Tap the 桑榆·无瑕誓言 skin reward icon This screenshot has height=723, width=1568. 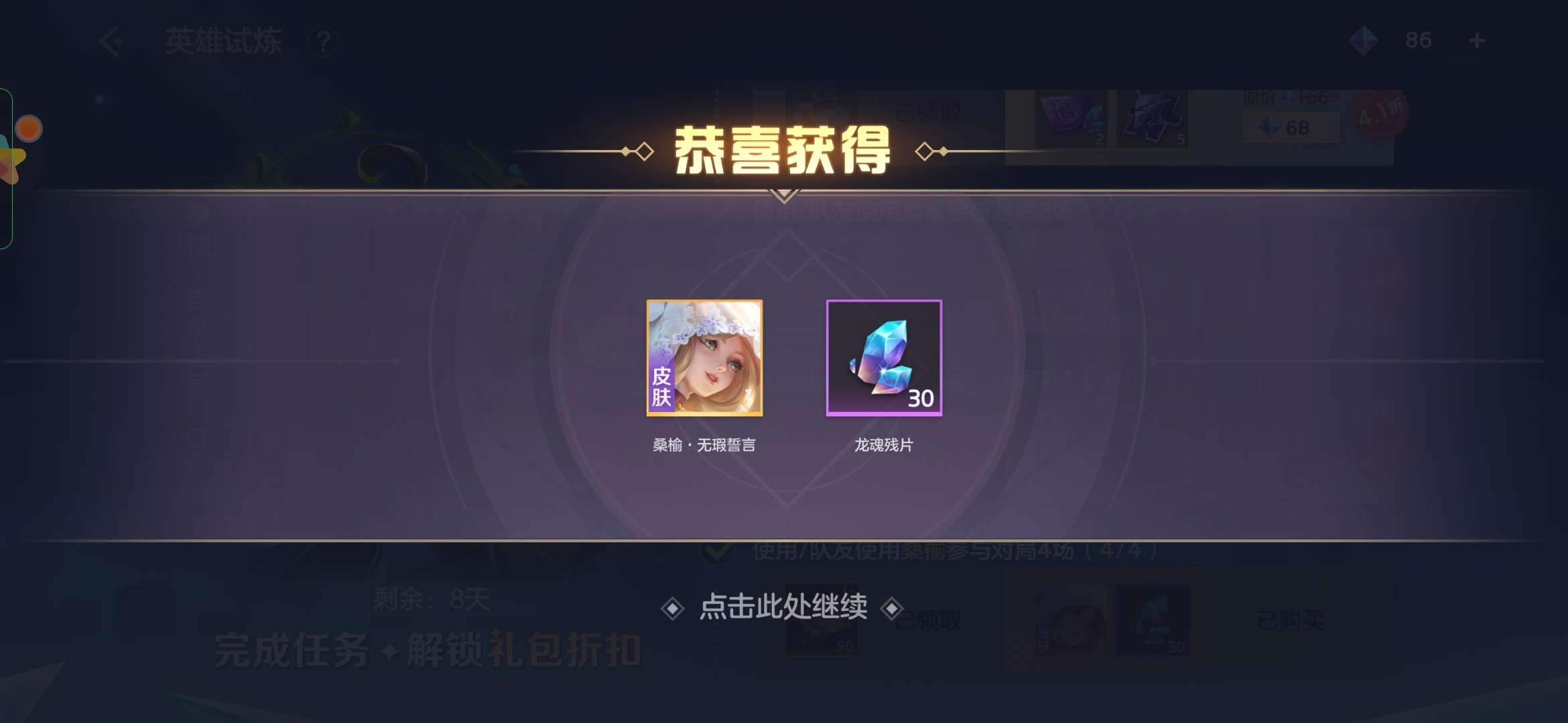coord(704,358)
